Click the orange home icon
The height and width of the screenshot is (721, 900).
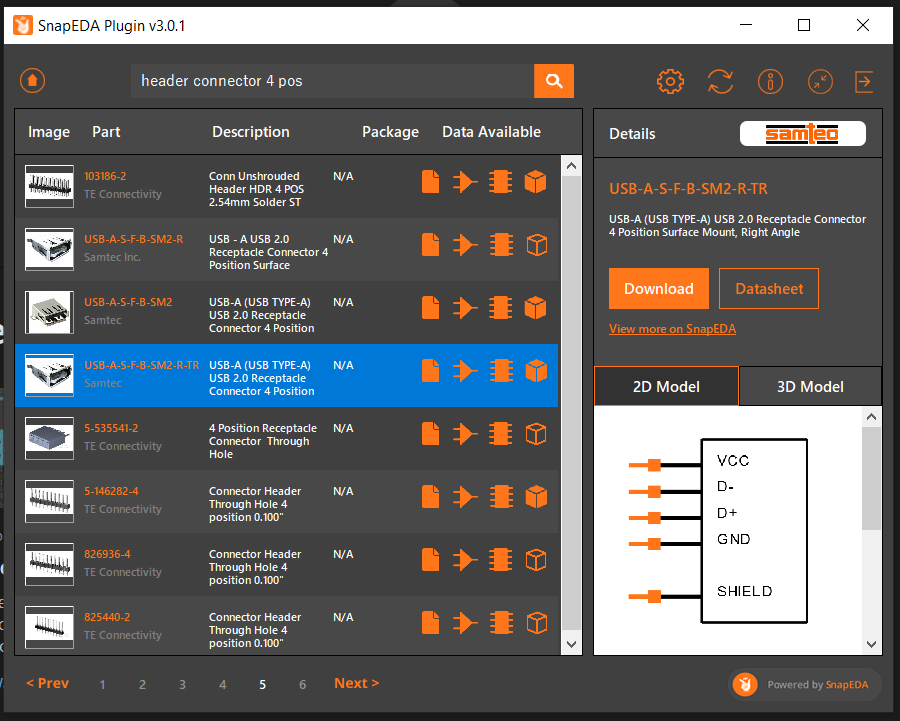(x=33, y=81)
